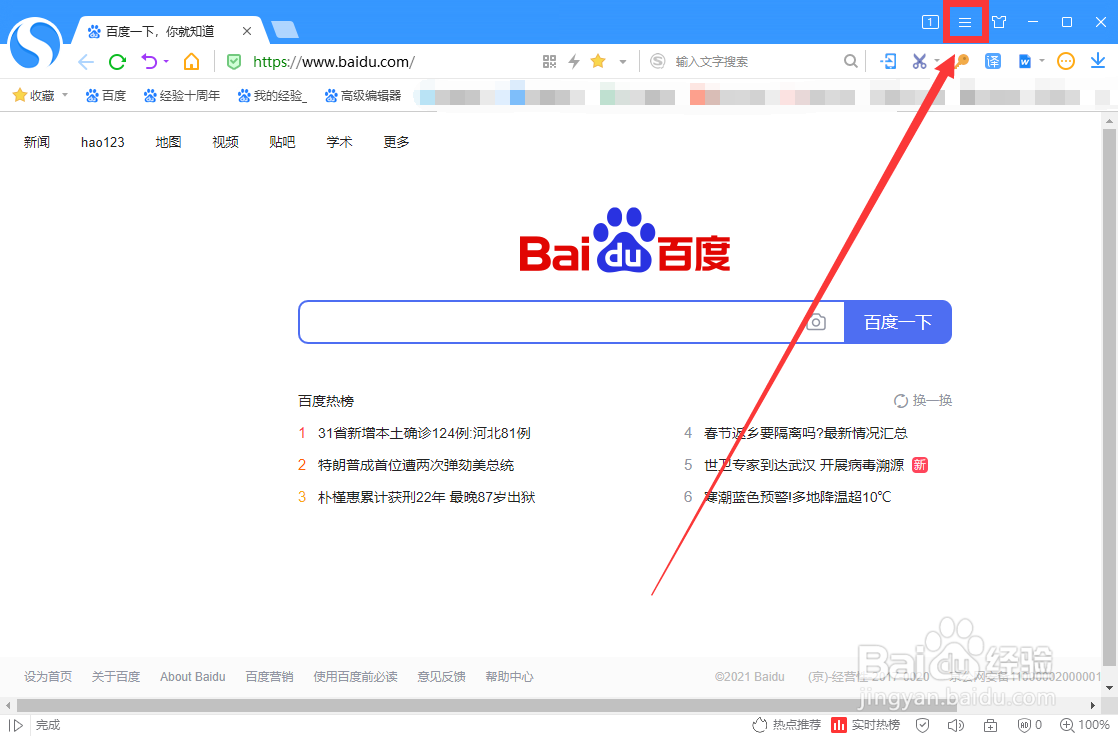The width and height of the screenshot is (1118, 736).
Task: Click the 百度一下 search button
Action: click(x=897, y=322)
